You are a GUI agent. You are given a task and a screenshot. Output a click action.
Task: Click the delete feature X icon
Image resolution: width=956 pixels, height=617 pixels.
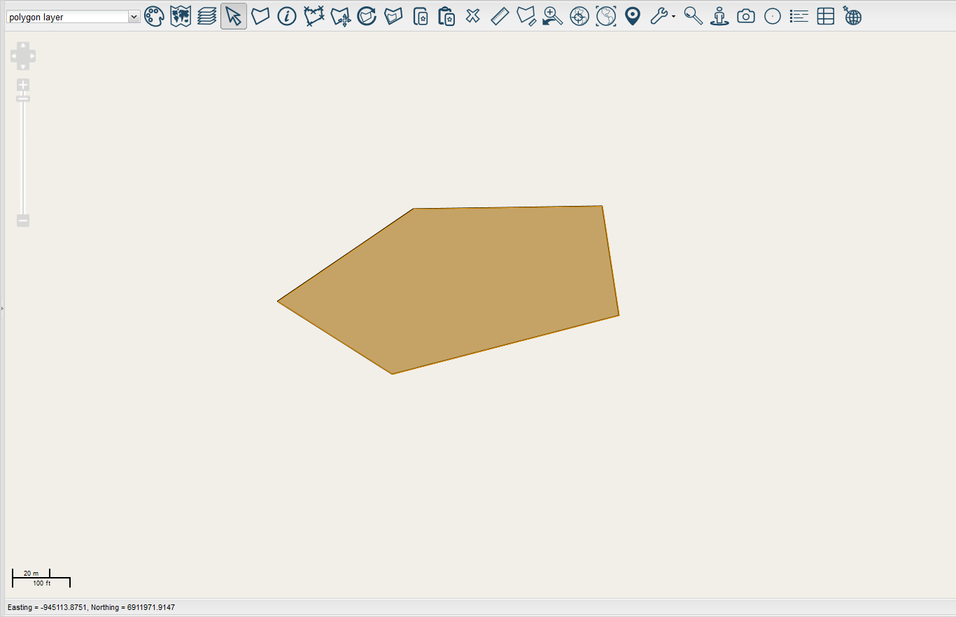click(473, 16)
